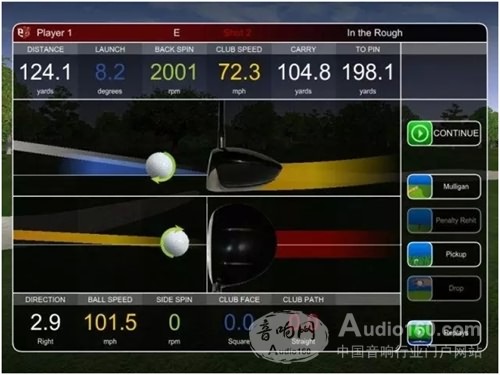Click the top-view golf ball spin indicator
This screenshot has width=500, height=375.
(175, 242)
